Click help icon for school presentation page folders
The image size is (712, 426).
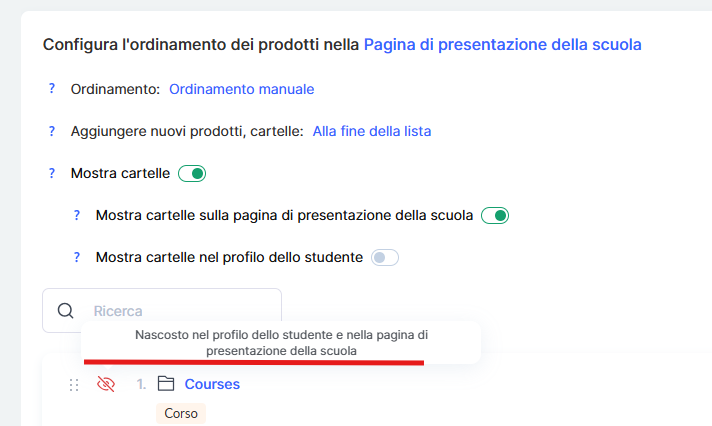tap(76, 215)
